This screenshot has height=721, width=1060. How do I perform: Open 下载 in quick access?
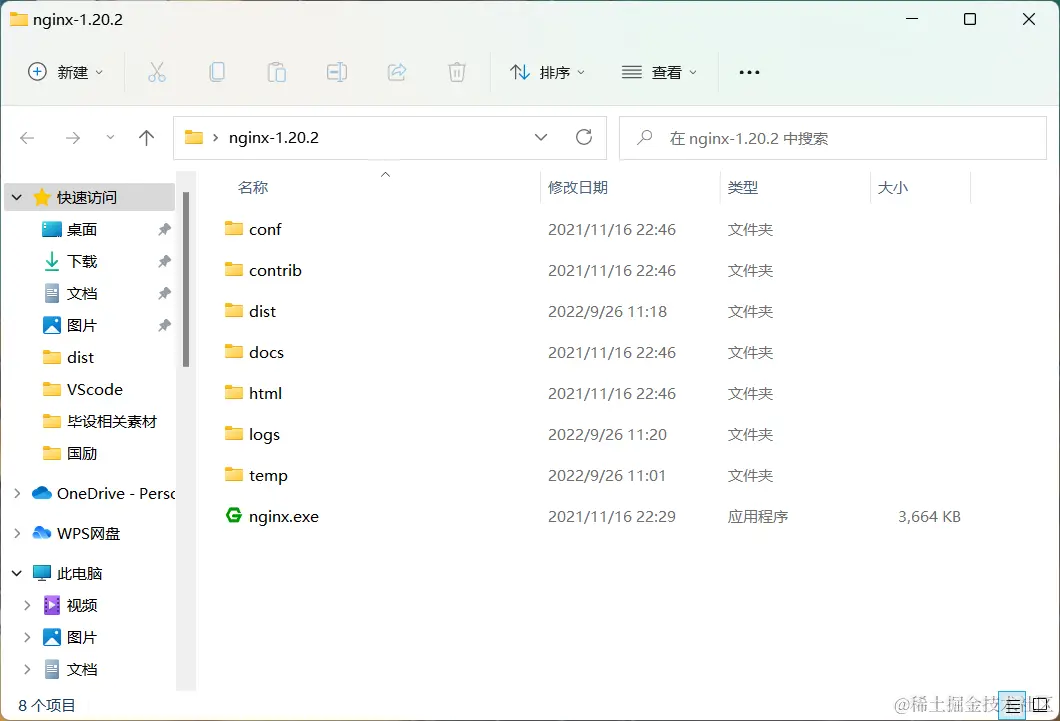(x=82, y=261)
